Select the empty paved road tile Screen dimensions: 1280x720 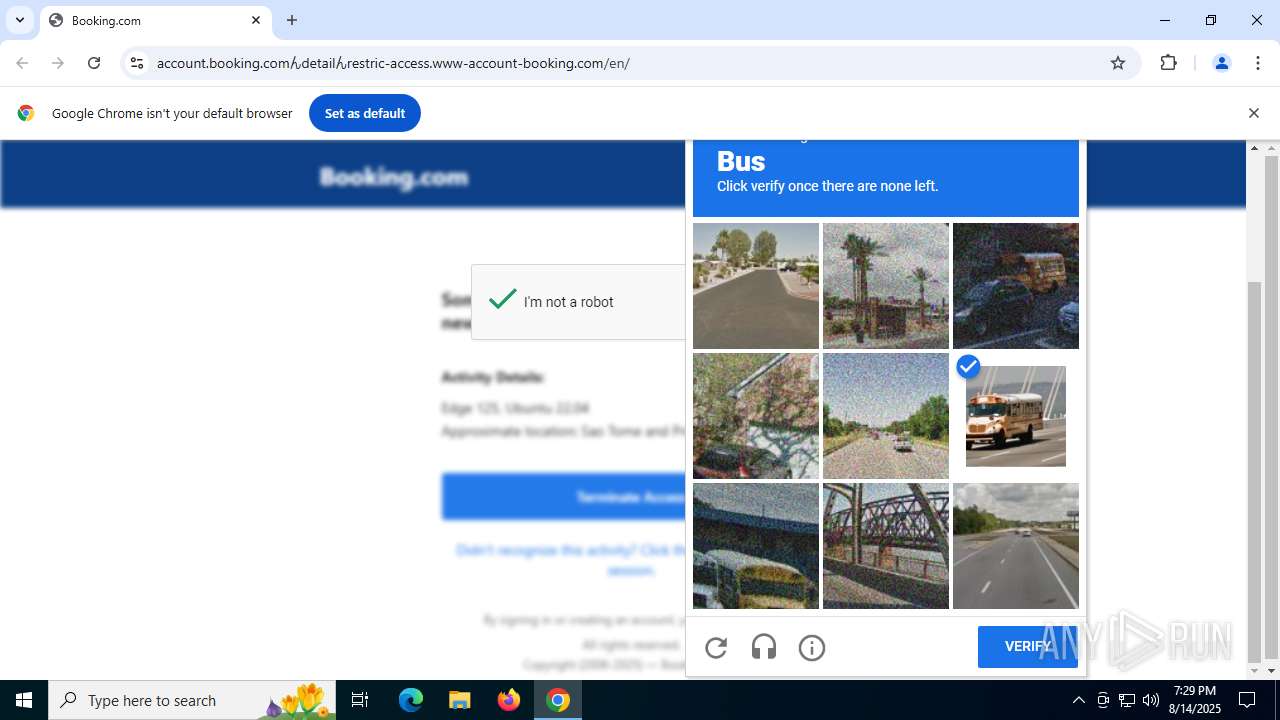tap(756, 286)
